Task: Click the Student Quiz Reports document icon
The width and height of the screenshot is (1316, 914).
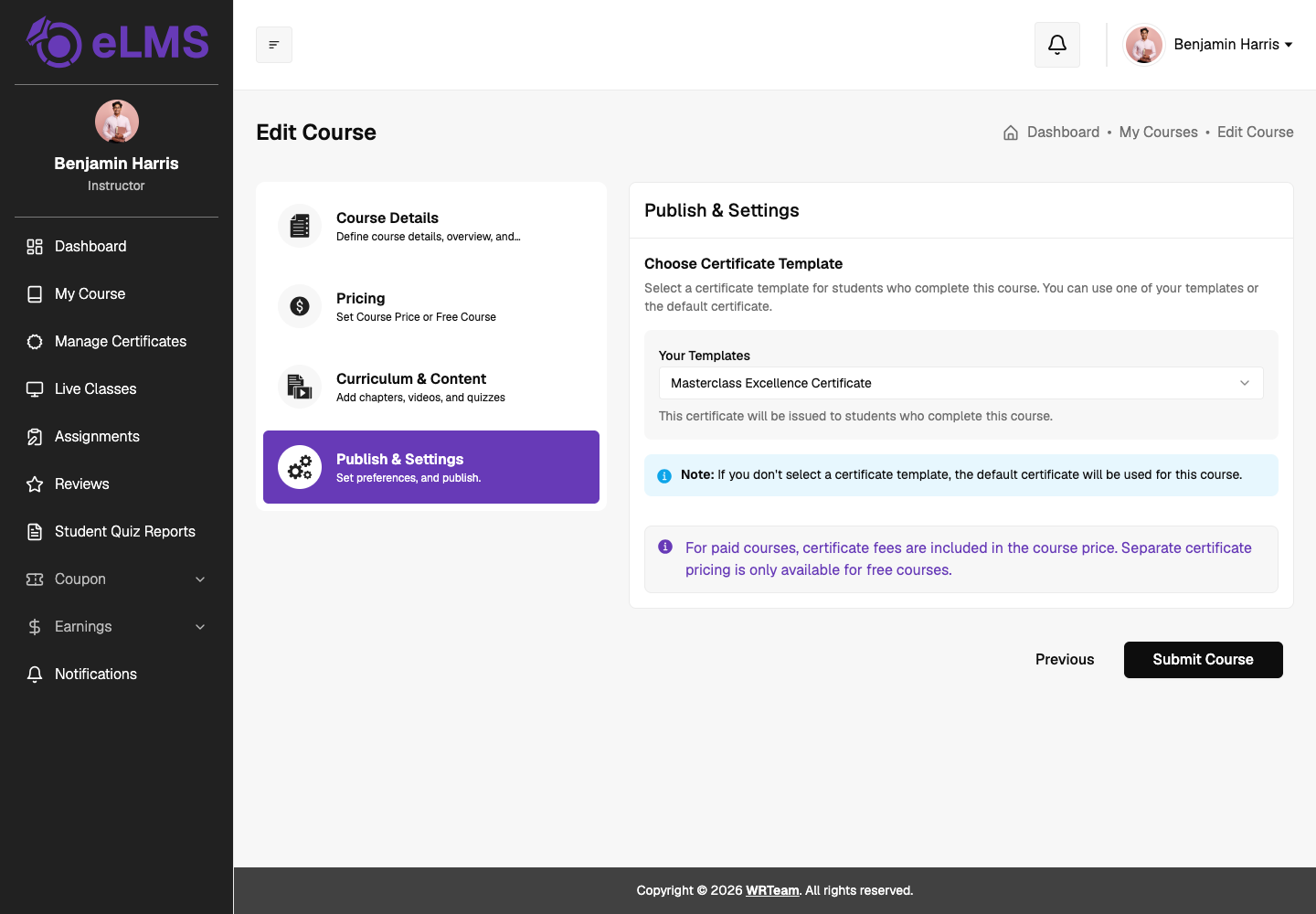Action: click(x=35, y=532)
